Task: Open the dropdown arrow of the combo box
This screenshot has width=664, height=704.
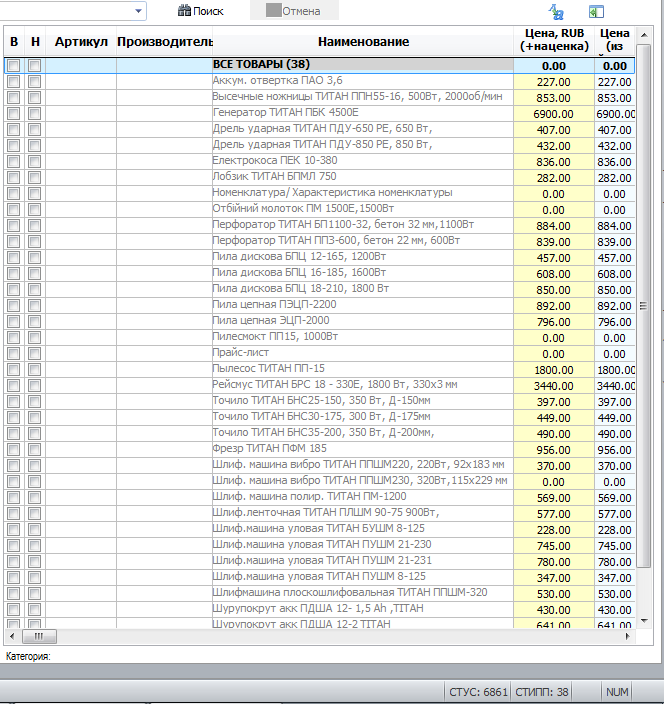Action: pos(138,10)
